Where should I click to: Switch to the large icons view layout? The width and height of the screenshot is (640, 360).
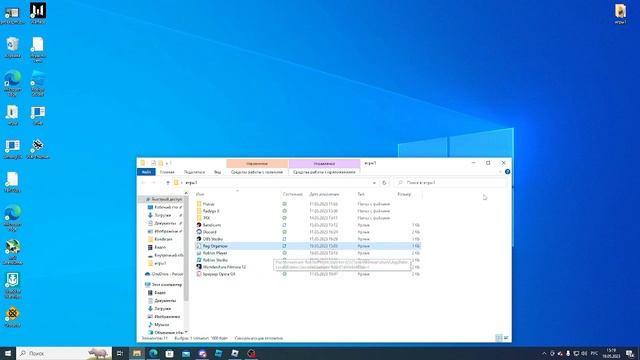pos(506,338)
